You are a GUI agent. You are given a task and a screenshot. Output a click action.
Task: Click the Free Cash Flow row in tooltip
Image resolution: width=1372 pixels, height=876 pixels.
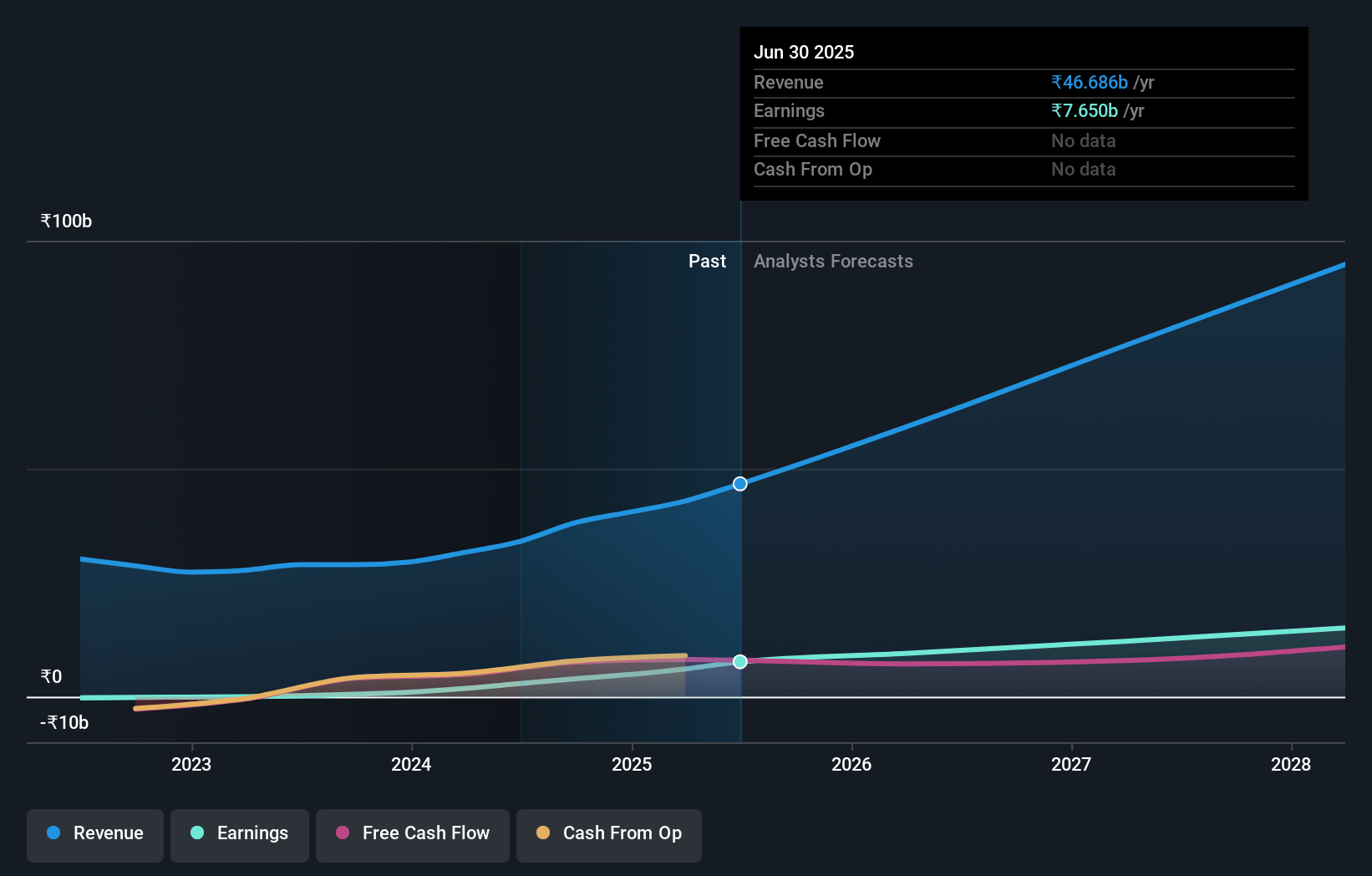coord(1024,141)
